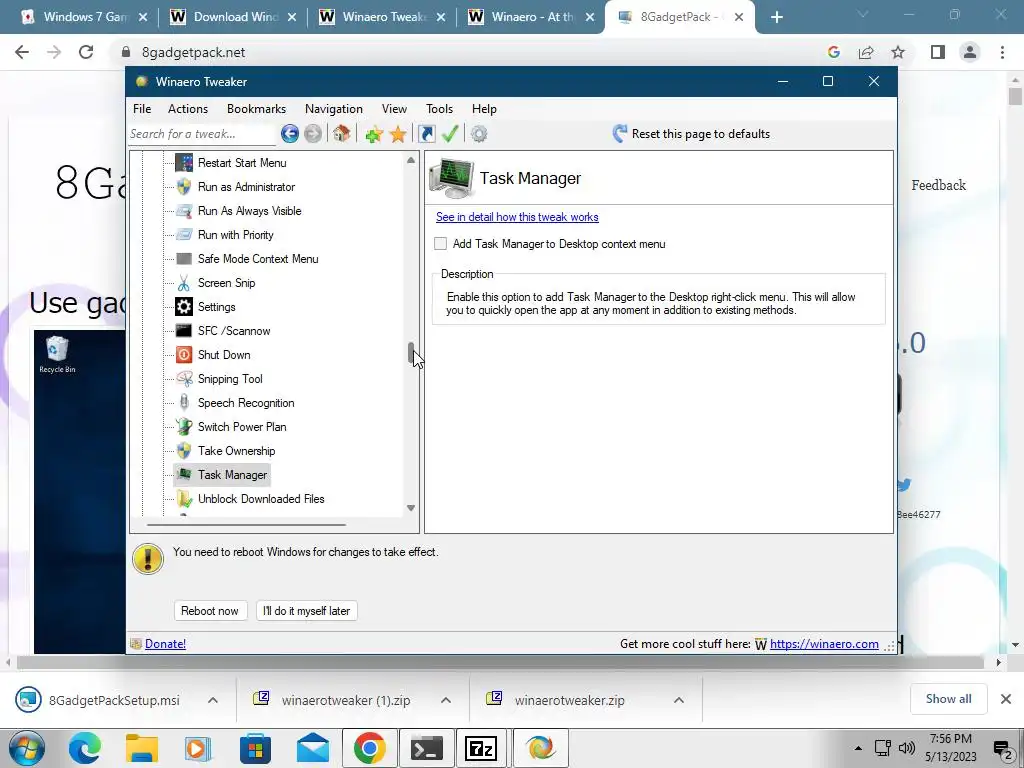Select Switch Power Plan in tree
Viewport: 1024px width, 768px height.
point(242,427)
